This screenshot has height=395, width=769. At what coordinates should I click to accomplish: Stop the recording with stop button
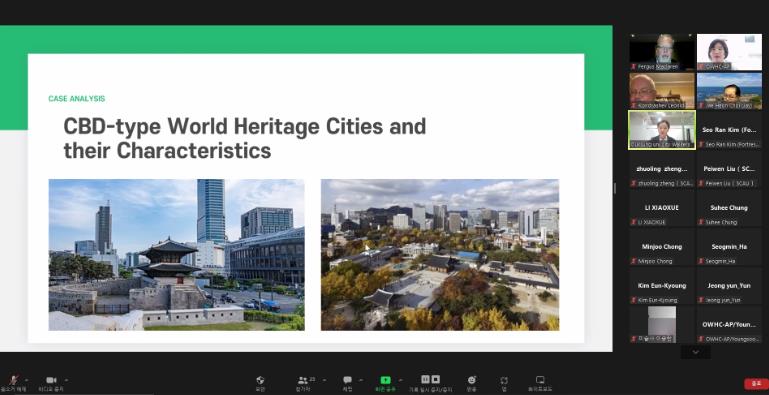click(x=436, y=379)
